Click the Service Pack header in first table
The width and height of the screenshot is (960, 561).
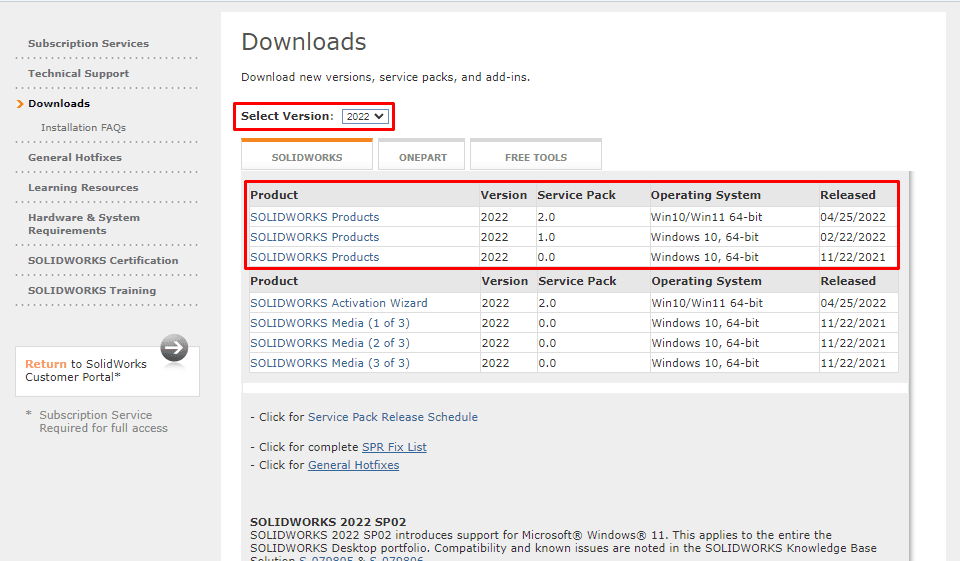point(576,195)
